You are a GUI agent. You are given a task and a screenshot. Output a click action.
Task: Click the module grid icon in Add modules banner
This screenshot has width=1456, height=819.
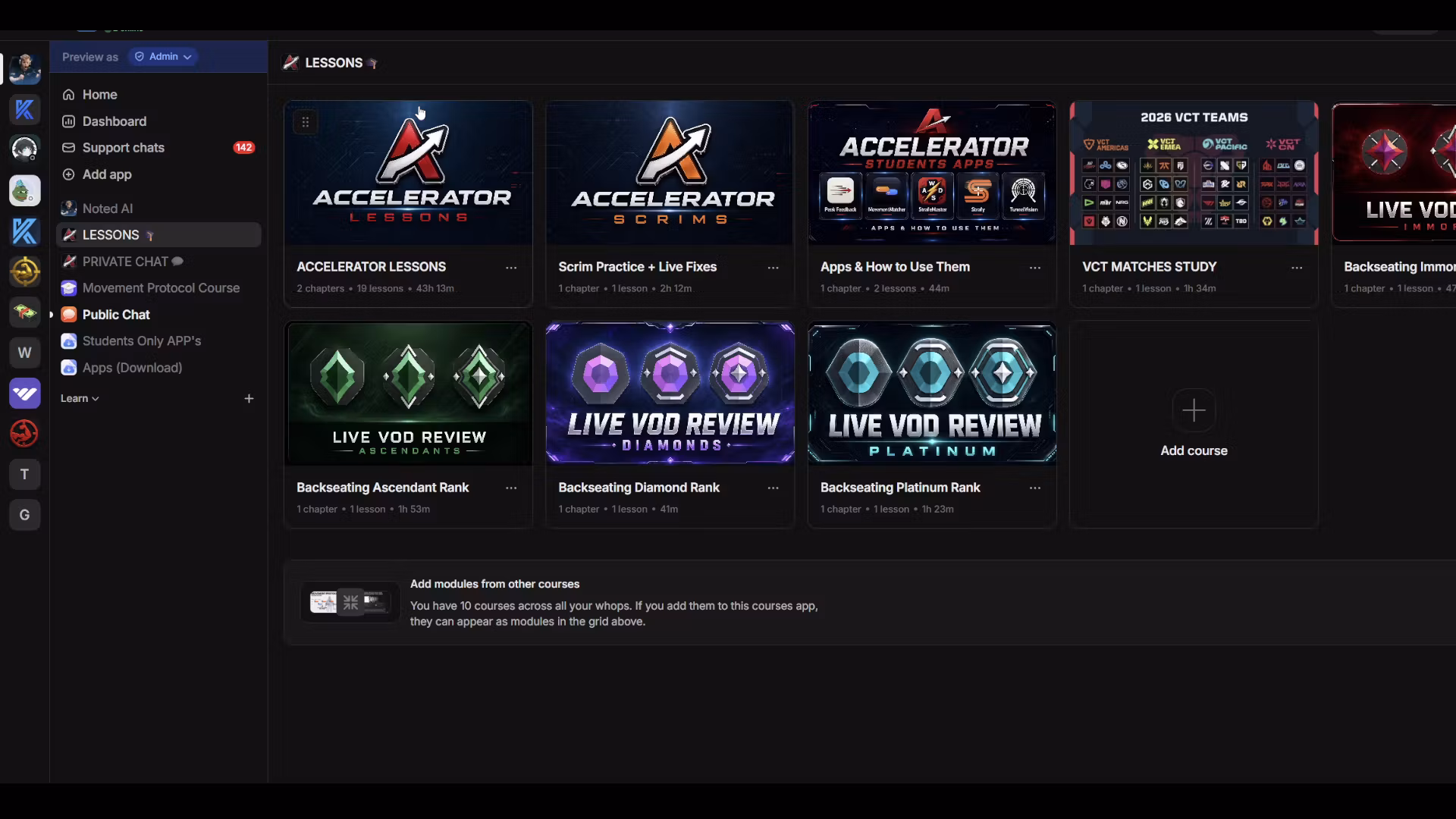tap(350, 602)
